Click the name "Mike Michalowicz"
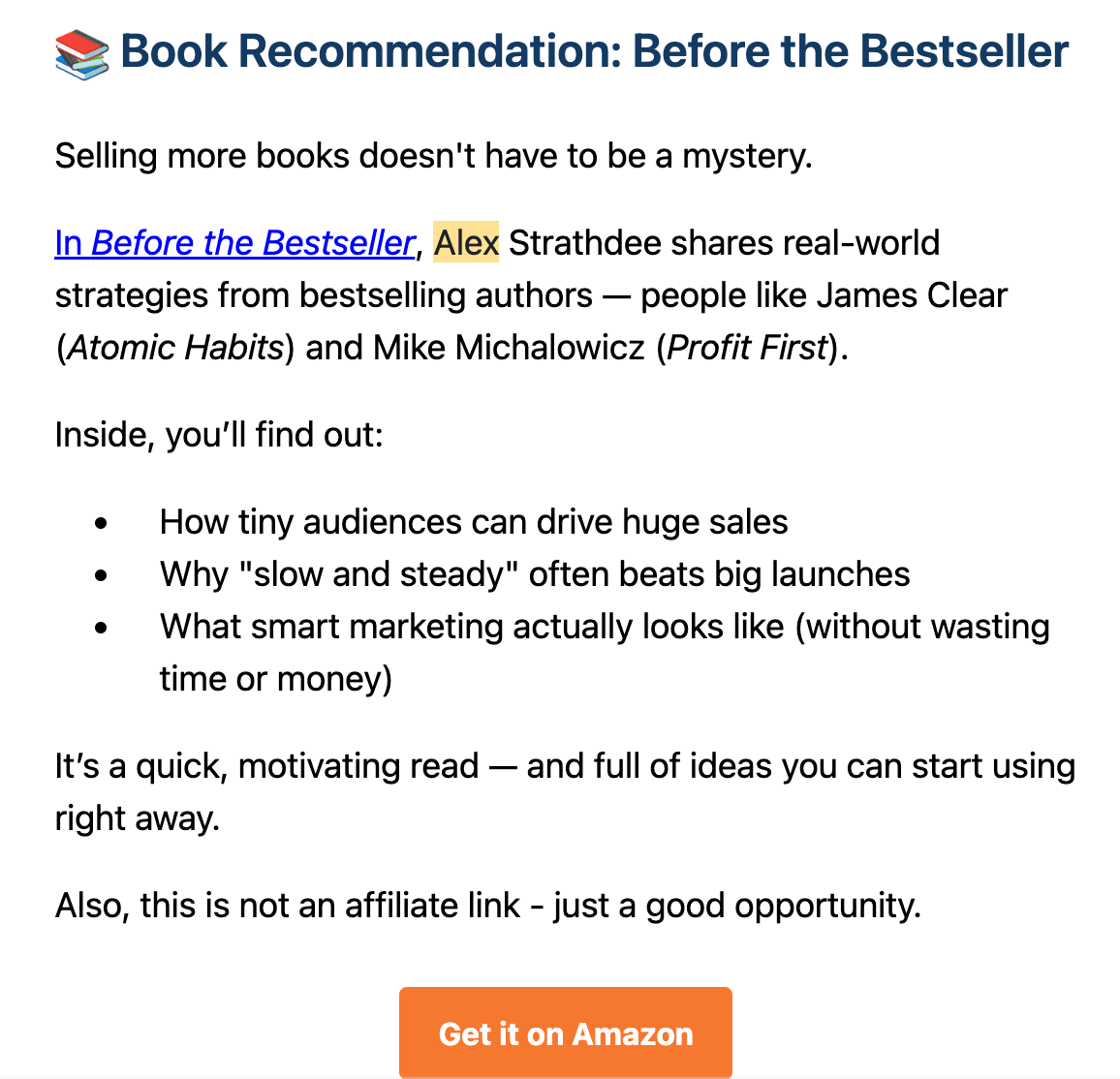The height and width of the screenshot is (1079, 1120). [509, 347]
